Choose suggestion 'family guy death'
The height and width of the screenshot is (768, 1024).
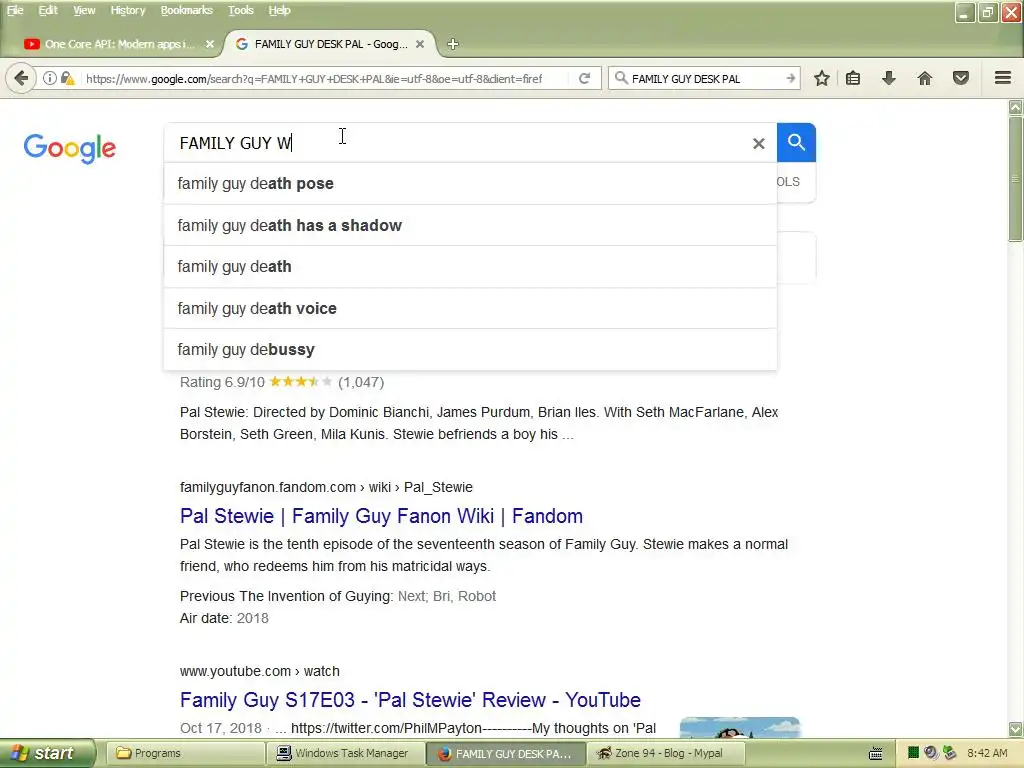pos(470,266)
